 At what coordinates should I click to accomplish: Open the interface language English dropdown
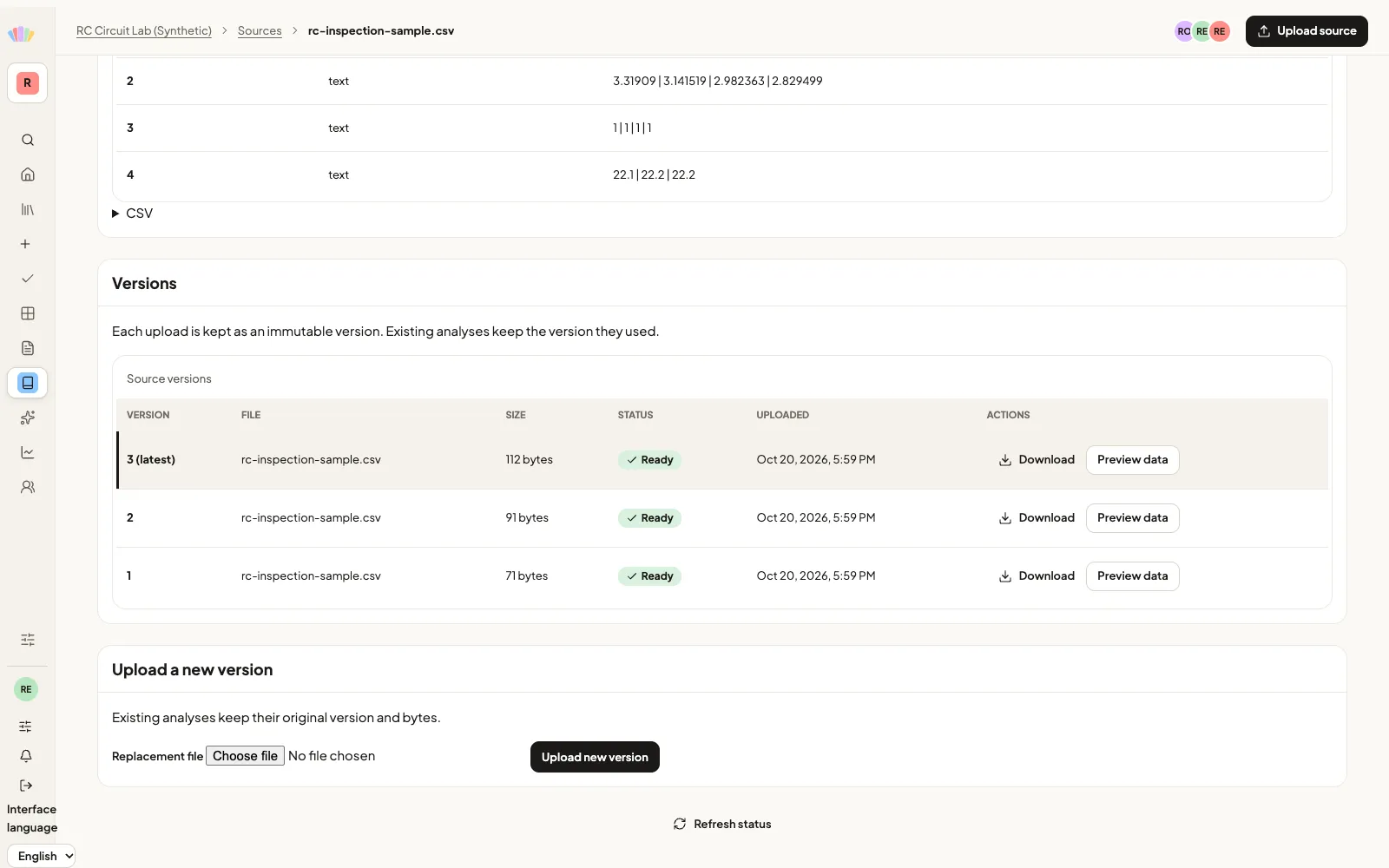pyautogui.click(x=42, y=856)
